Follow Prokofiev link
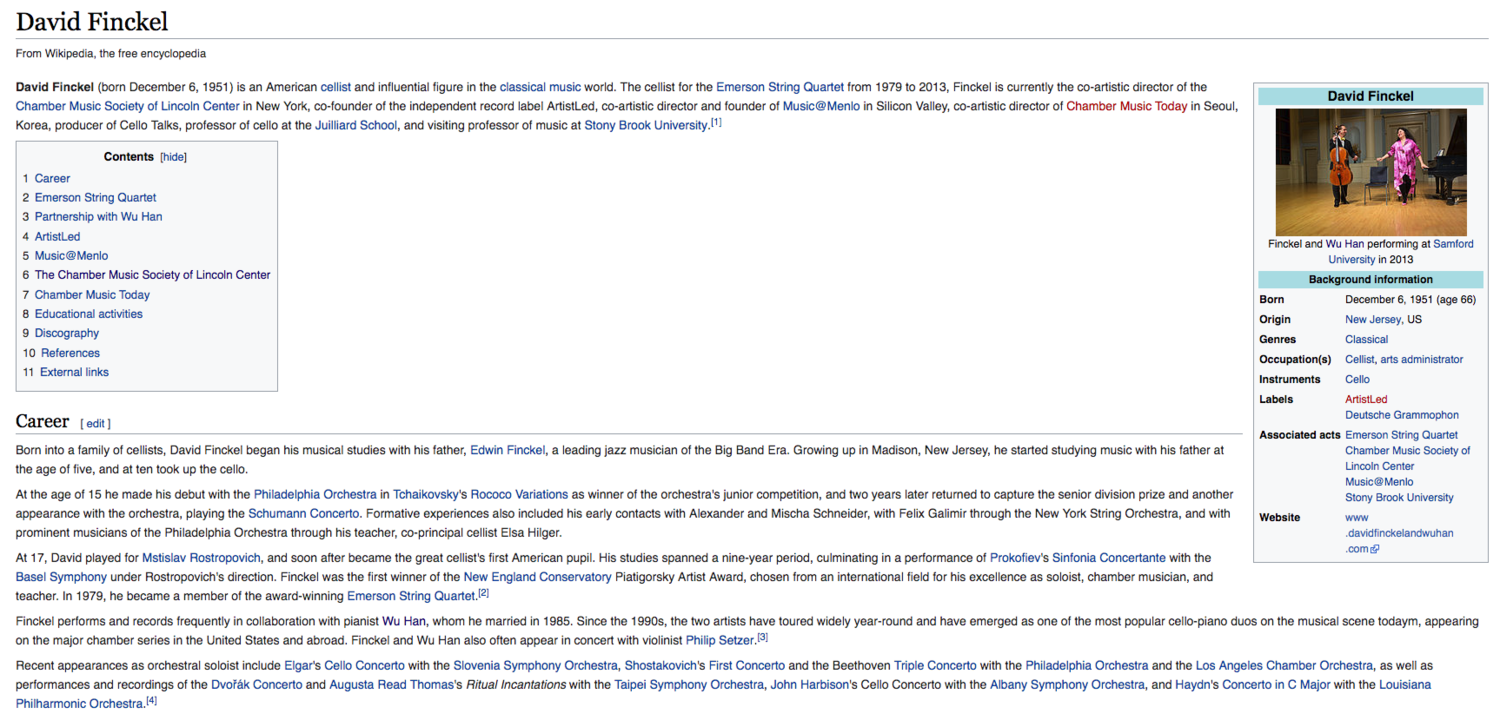Image resolution: width=1500 pixels, height=727 pixels. tap(1019, 557)
